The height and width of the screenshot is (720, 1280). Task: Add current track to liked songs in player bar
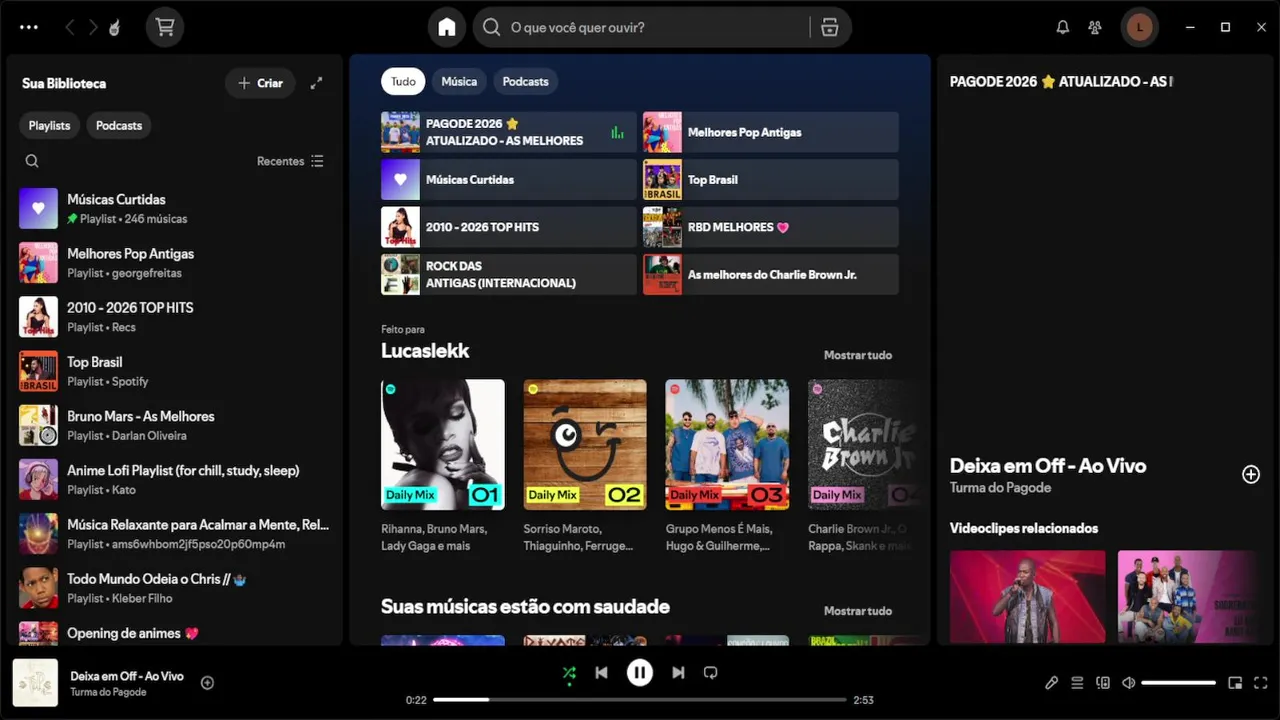[207, 683]
